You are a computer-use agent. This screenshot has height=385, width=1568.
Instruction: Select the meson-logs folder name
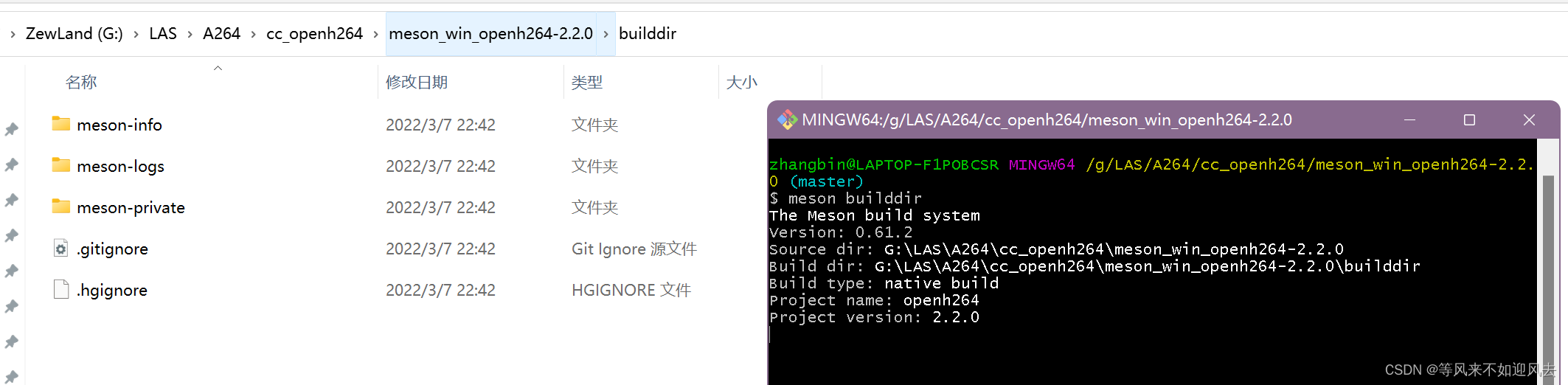coord(120,166)
